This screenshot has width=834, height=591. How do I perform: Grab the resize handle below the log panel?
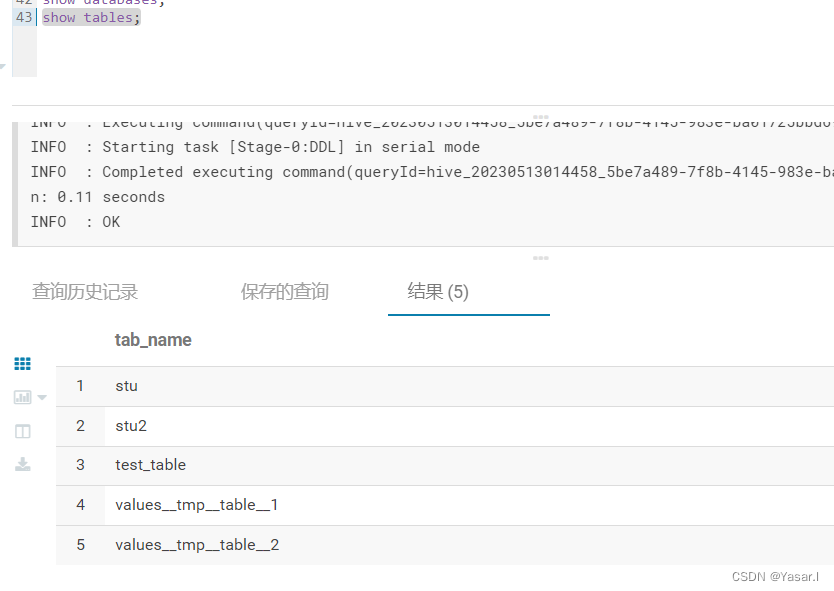(x=540, y=258)
